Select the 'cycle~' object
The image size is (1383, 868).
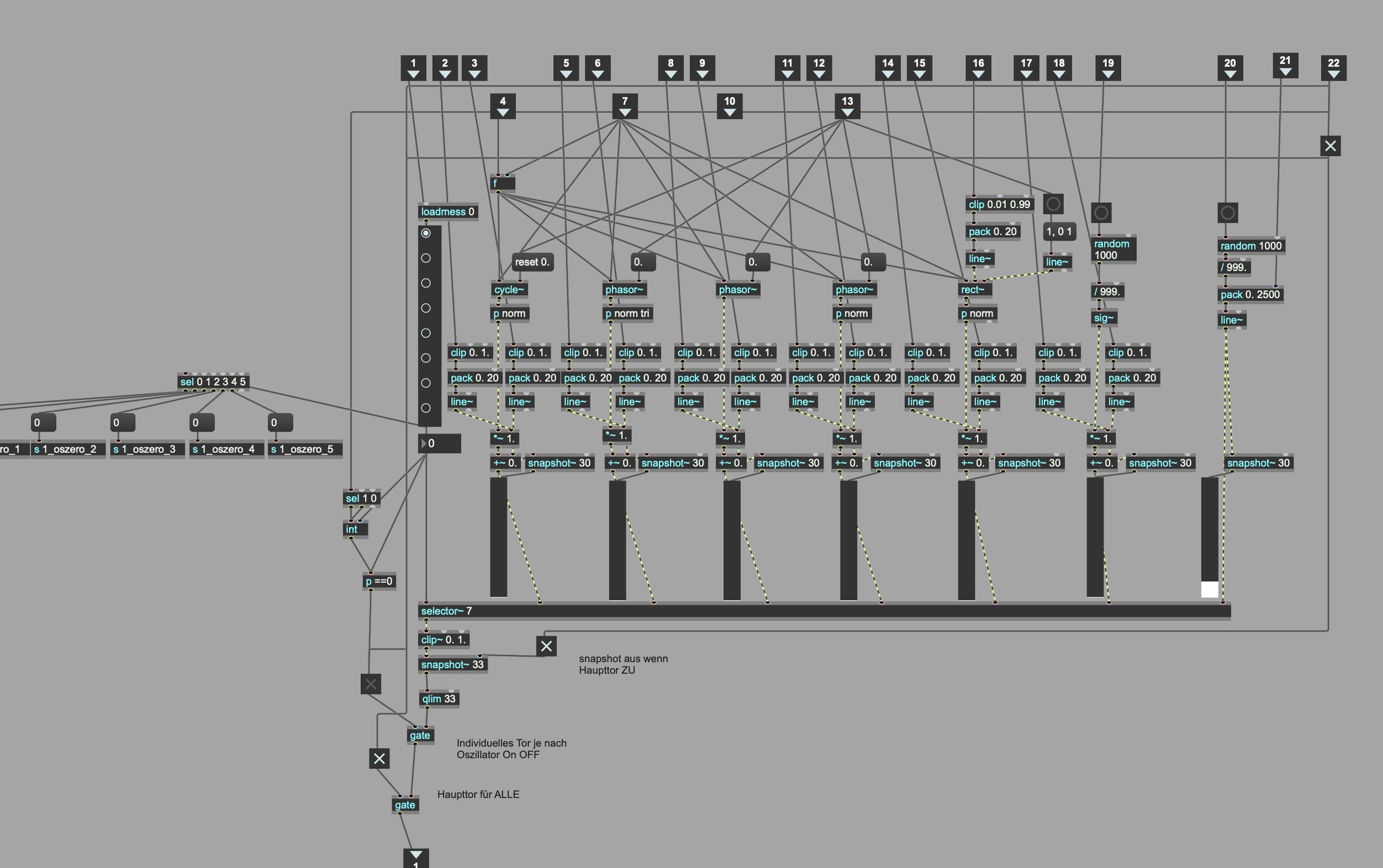509,289
